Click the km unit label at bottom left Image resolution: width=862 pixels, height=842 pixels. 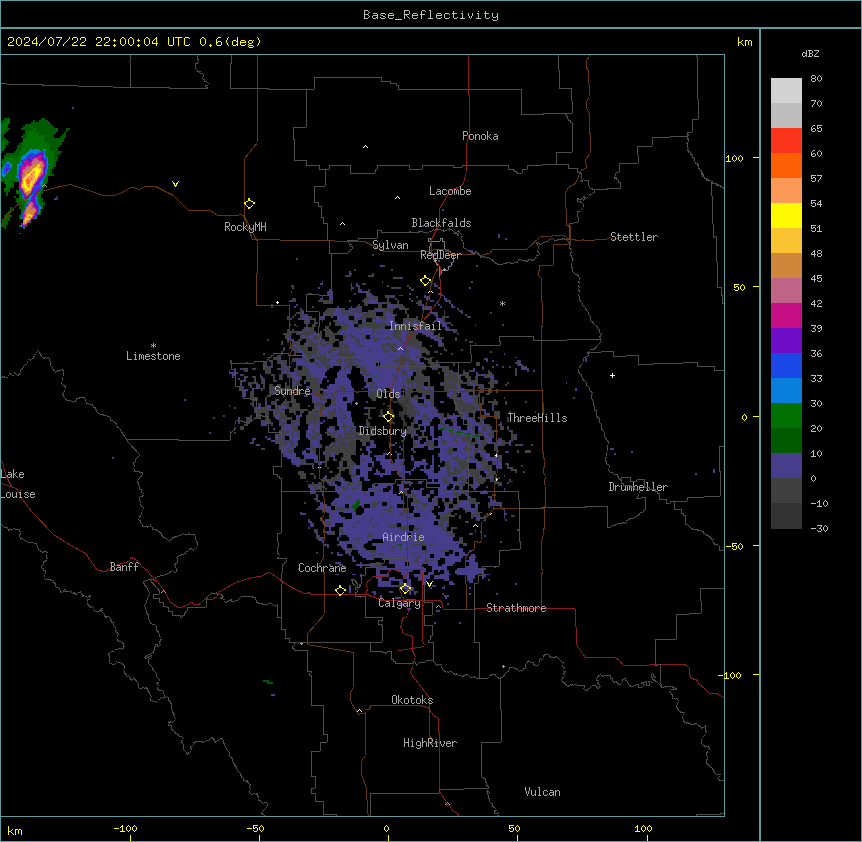pyautogui.click(x=15, y=830)
